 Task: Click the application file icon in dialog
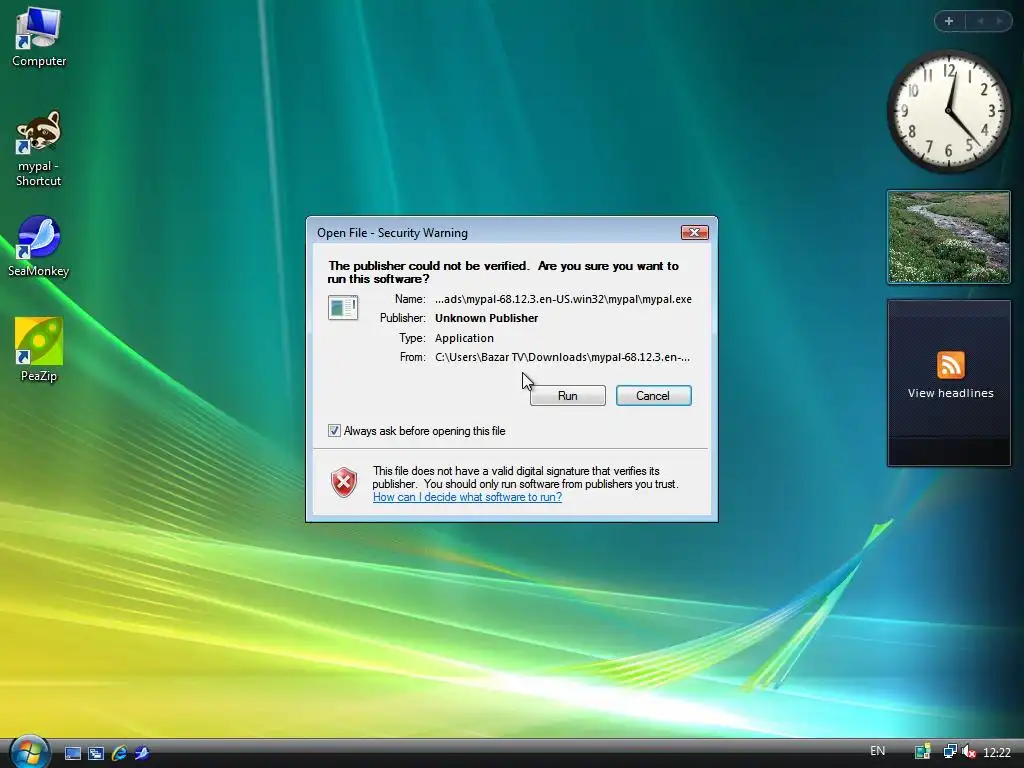[x=343, y=308]
